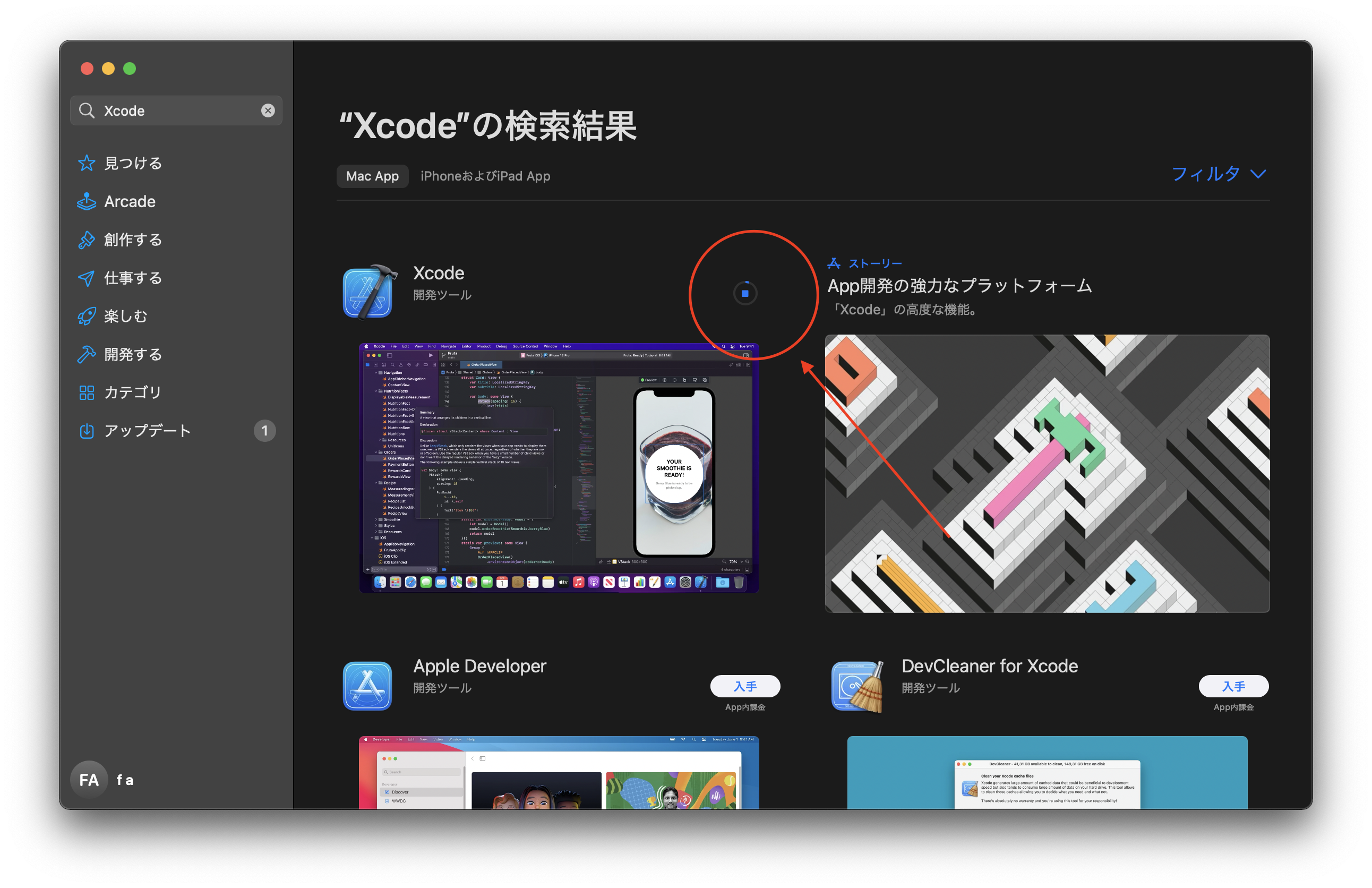
Task: Open the Xcode screenshot preview
Action: (559, 468)
